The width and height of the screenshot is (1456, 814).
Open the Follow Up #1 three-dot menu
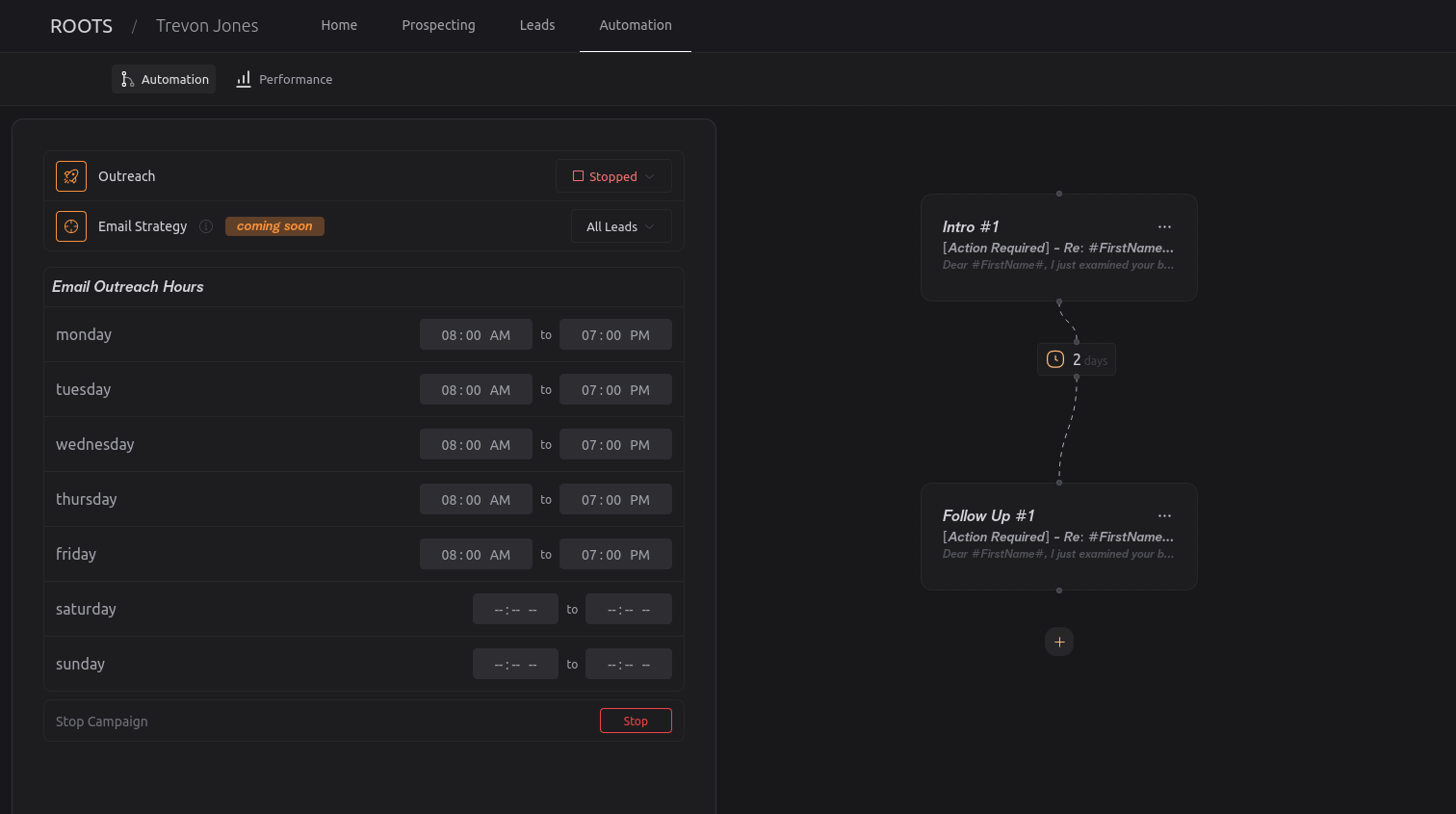pos(1164,516)
